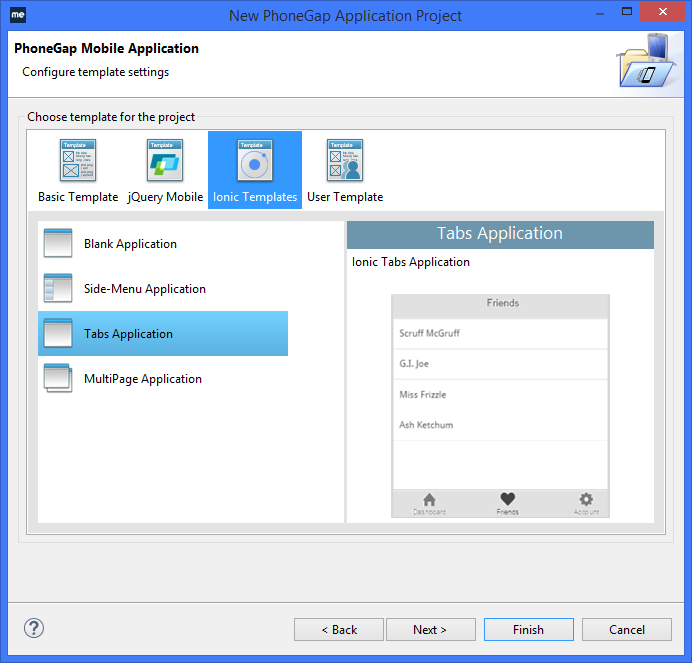The width and height of the screenshot is (692, 663).
Task: Cancel the new project wizard
Action: pyautogui.click(x=627, y=630)
